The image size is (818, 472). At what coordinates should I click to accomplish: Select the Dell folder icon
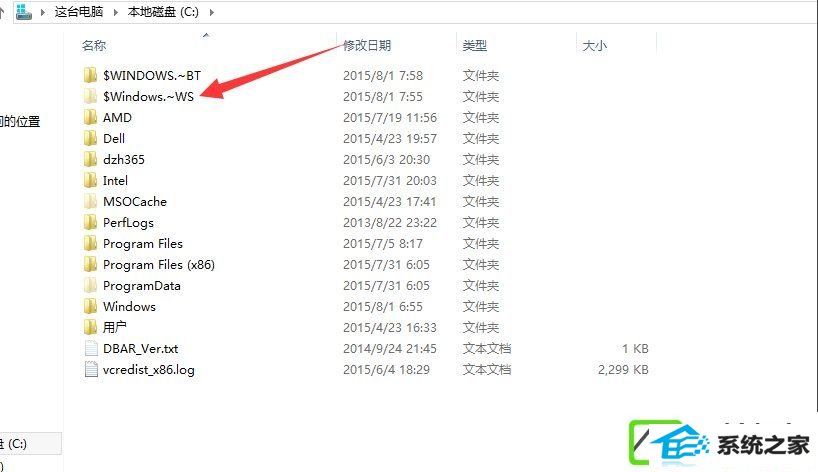tap(90, 138)
